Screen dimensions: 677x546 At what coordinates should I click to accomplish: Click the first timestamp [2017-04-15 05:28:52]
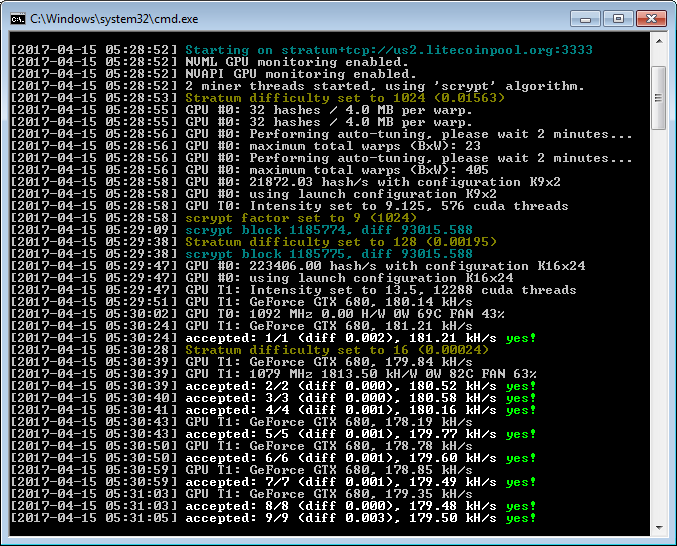(x=94, y=50)
